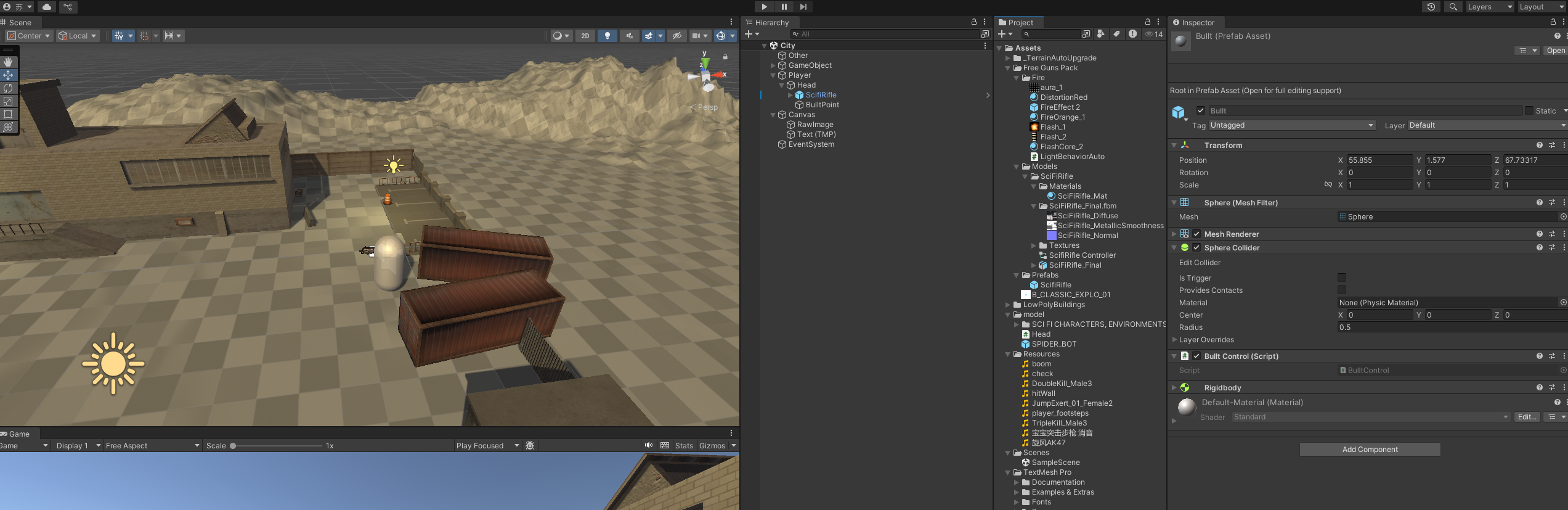Screen dimensions: 1568x510
Task: Collapse the Player object in Hierarchy
Action: pos(773,75)
